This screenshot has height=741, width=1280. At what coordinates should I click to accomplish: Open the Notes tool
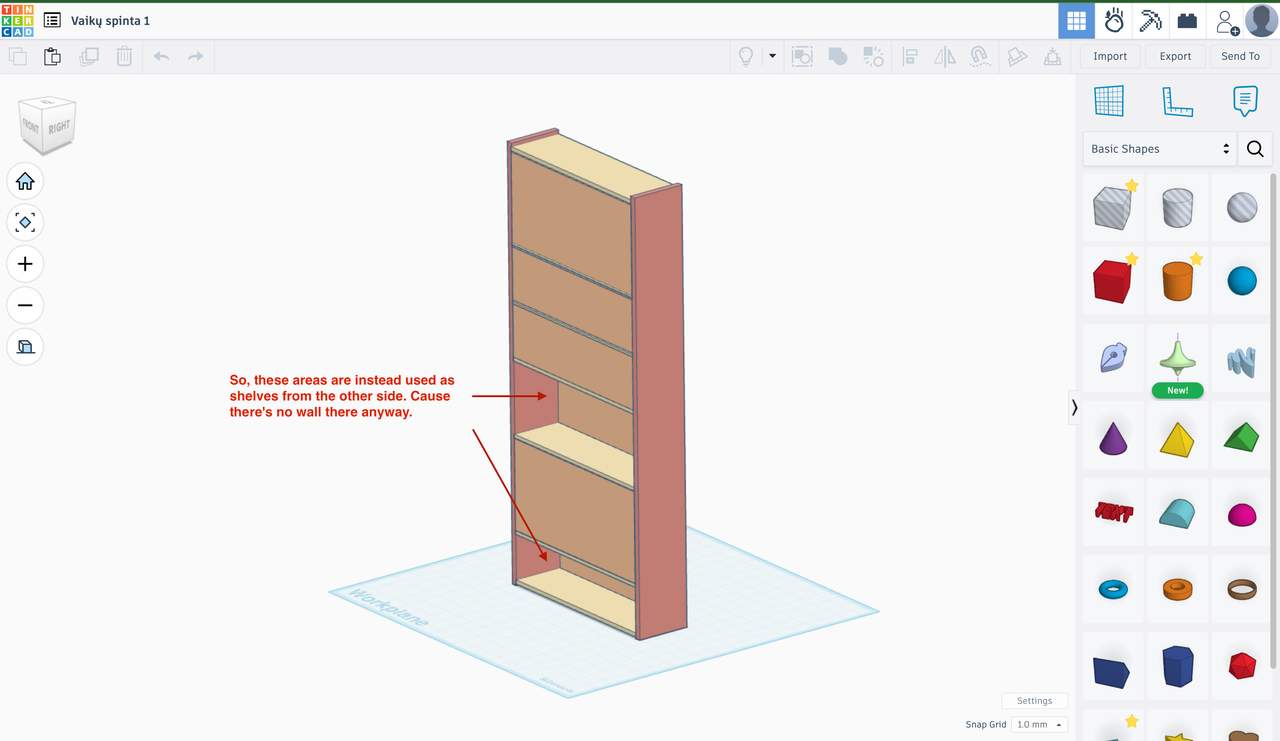click(1245, 101)
